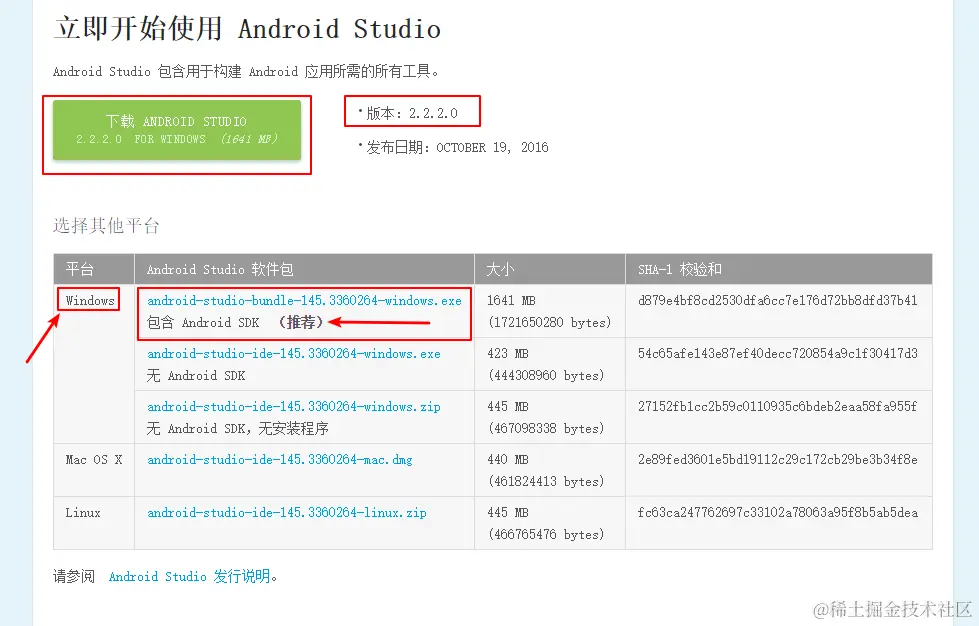Click the 立即开始使用 Android Studio heading
Screen dimensions: 979x626
247,29
